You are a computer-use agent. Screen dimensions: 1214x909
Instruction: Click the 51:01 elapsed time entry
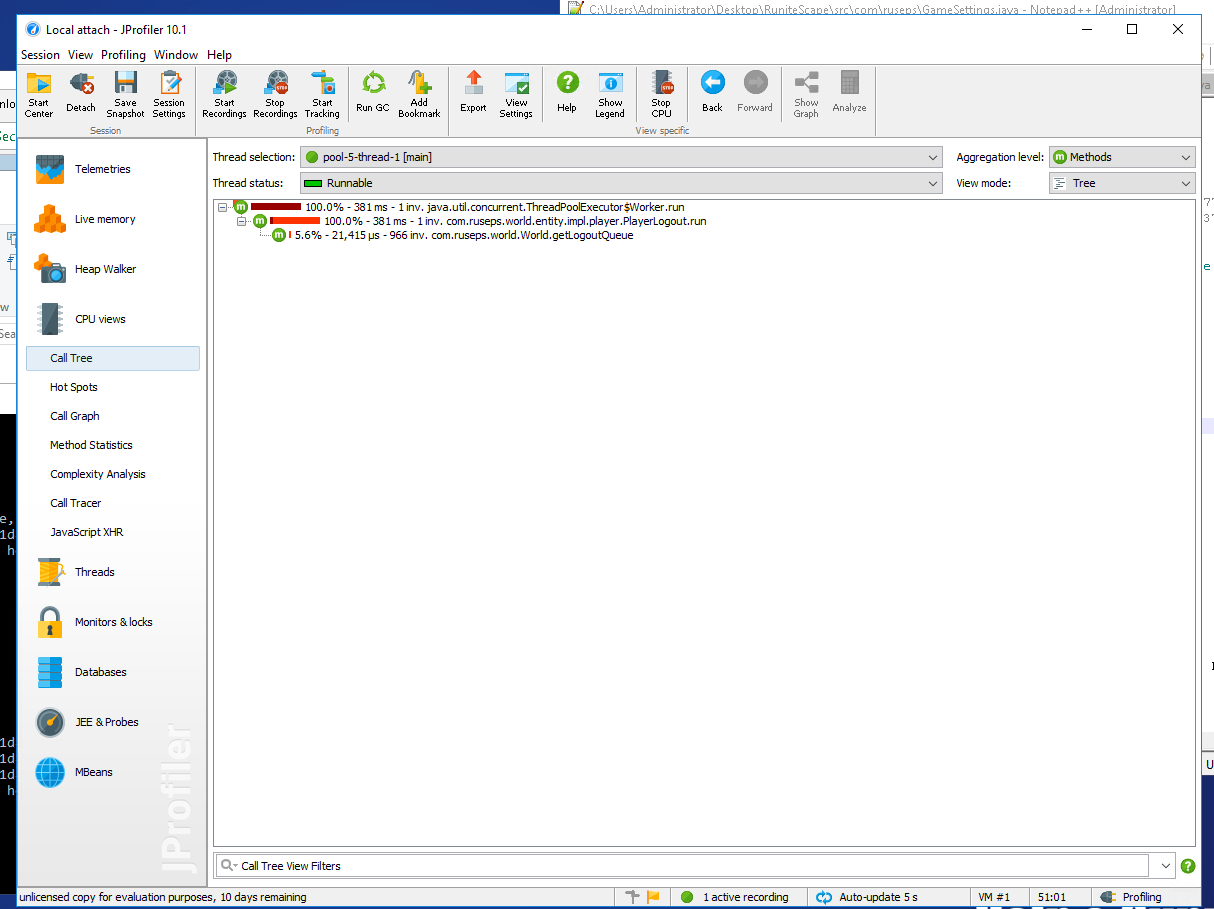1051,897
